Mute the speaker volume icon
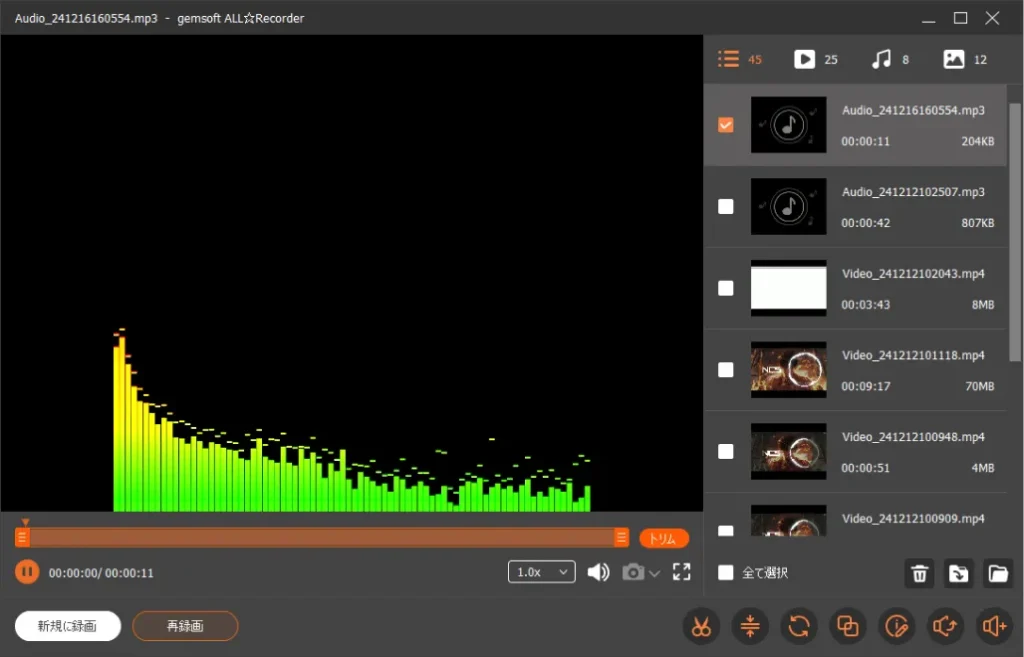Viewport: 1024px width, 657px height. (598, 572)
